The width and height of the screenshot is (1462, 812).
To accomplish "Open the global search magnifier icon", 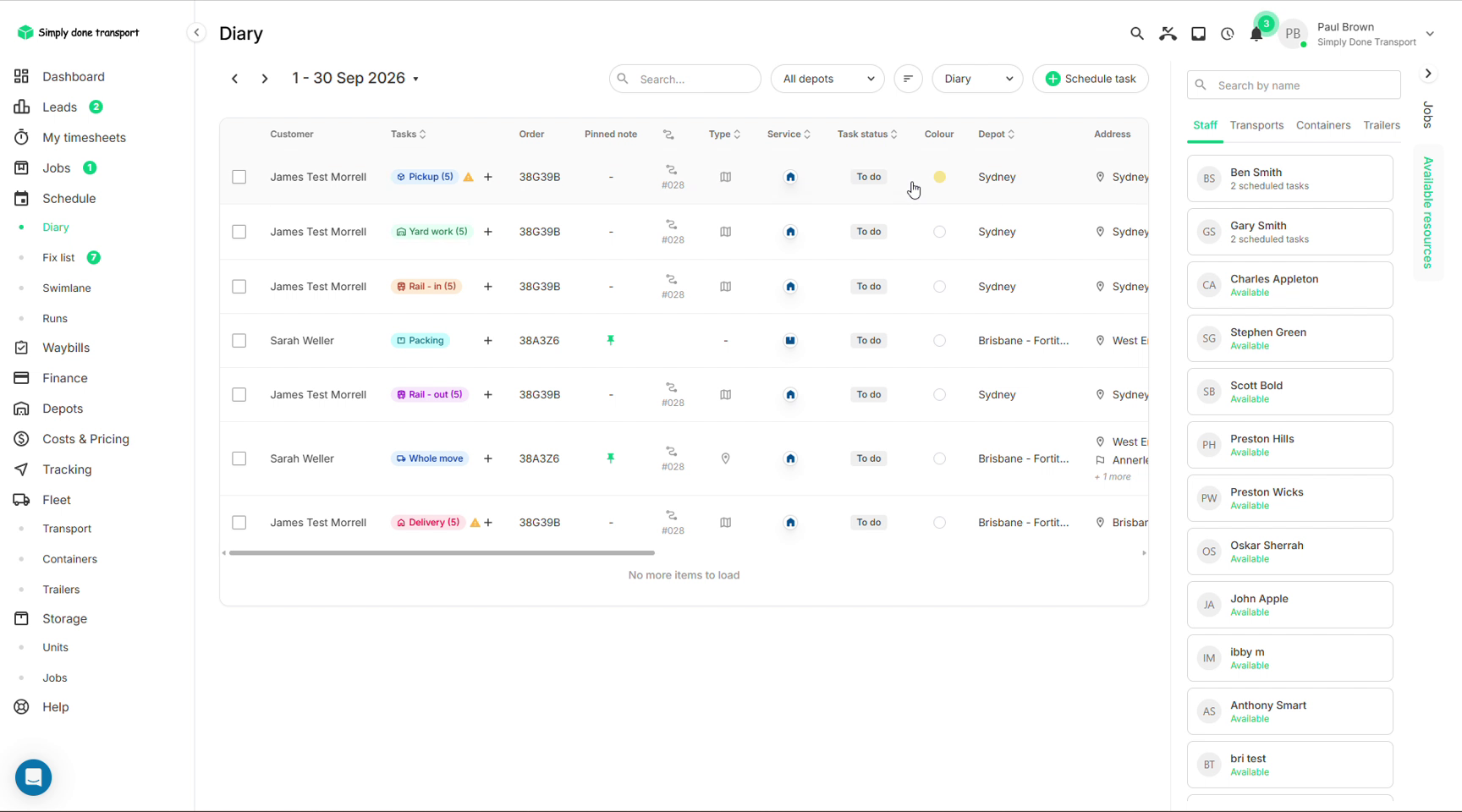I will (1136, 34).
